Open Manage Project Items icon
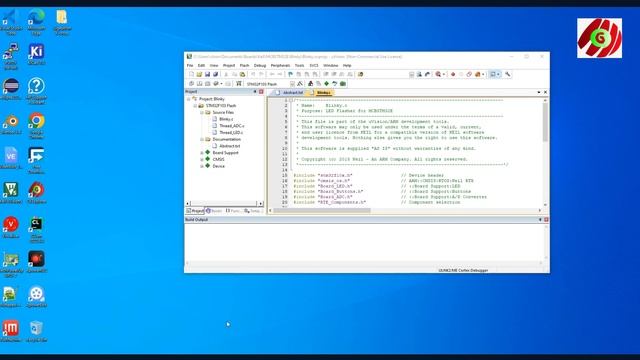This screenshot has height=360, width=640. (311, 84)
